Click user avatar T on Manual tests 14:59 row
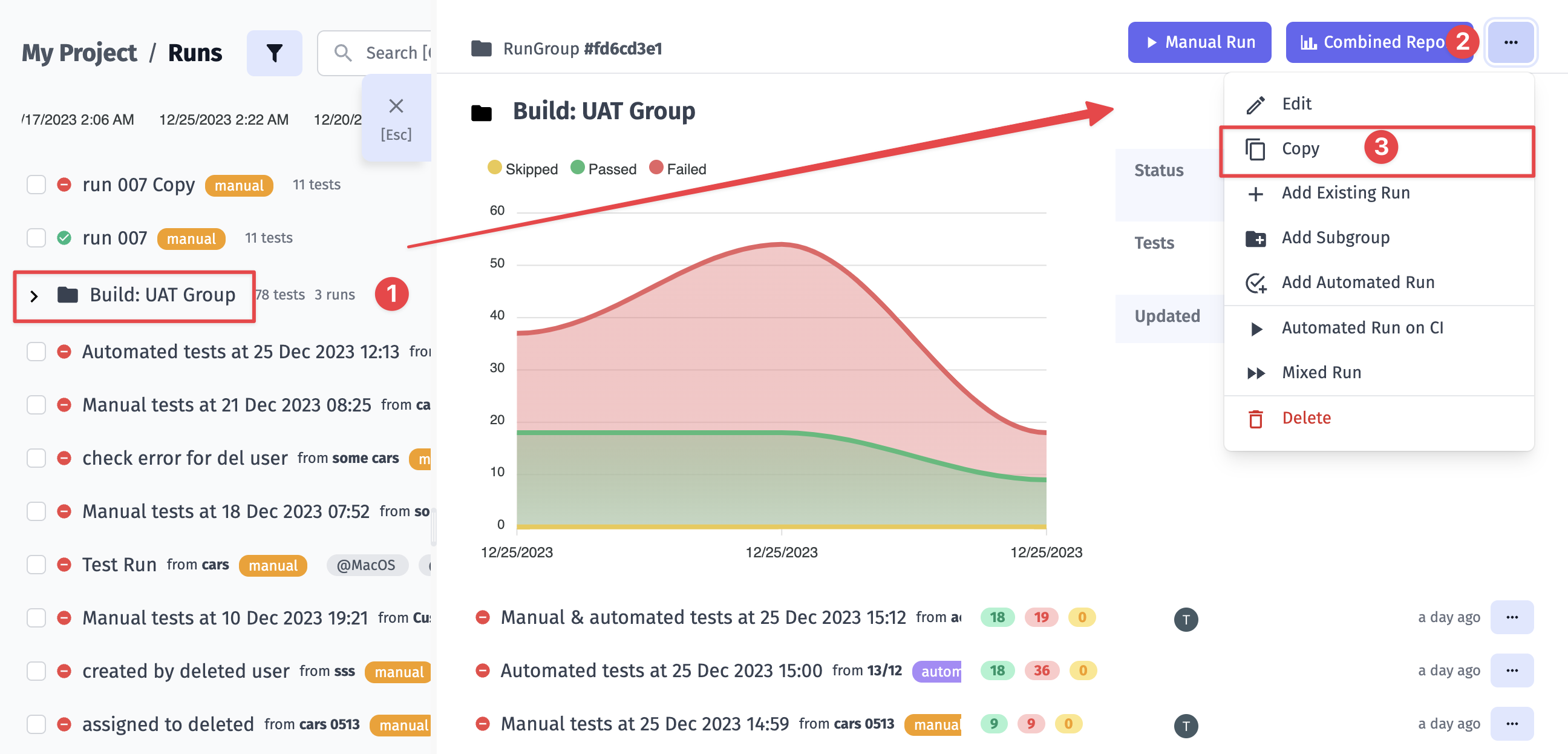Image resolution: width=1568 pixels, height=754 pixels. 1185,726
